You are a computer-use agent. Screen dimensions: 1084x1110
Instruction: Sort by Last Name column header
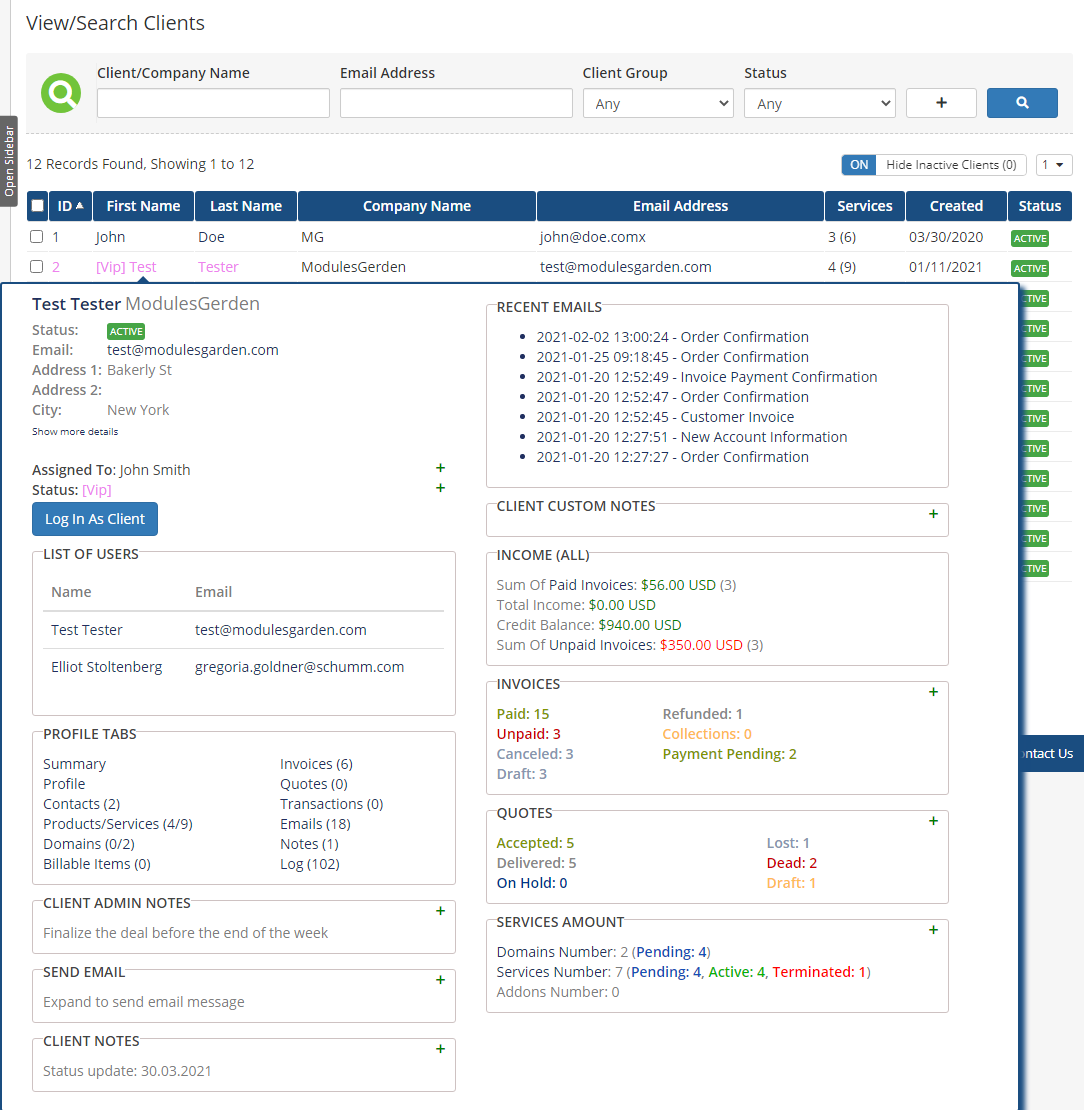(x=246, y=206)
